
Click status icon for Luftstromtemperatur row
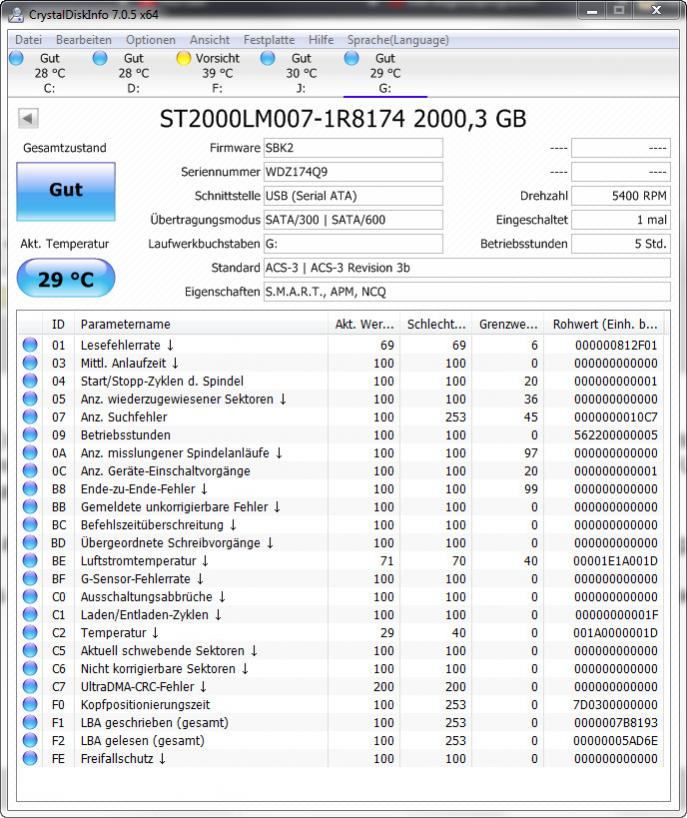pos(30,560)
